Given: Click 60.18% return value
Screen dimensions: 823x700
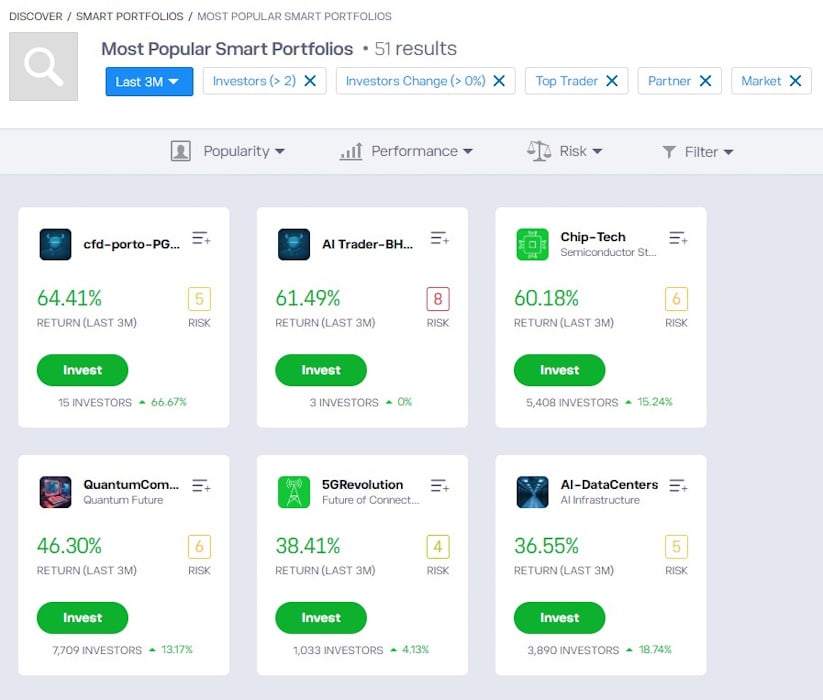Looking at the screenshot, I should pos(546,298).
